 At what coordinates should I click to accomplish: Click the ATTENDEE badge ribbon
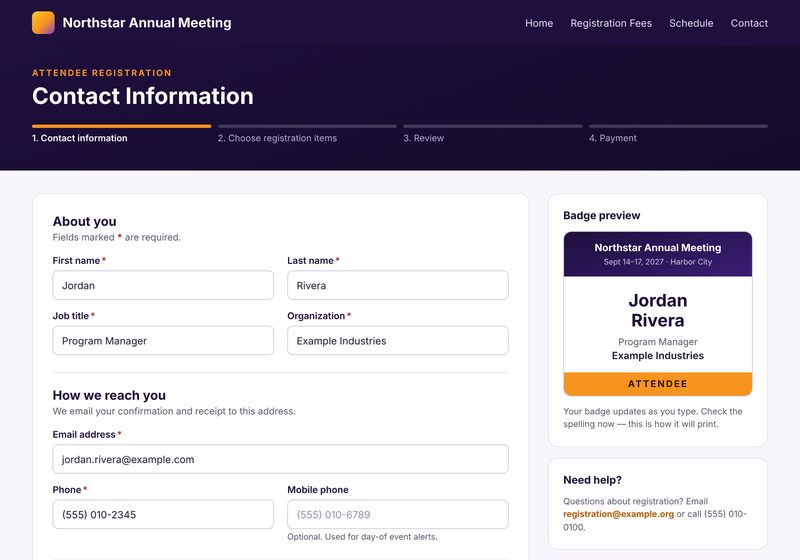pos(658,384)
